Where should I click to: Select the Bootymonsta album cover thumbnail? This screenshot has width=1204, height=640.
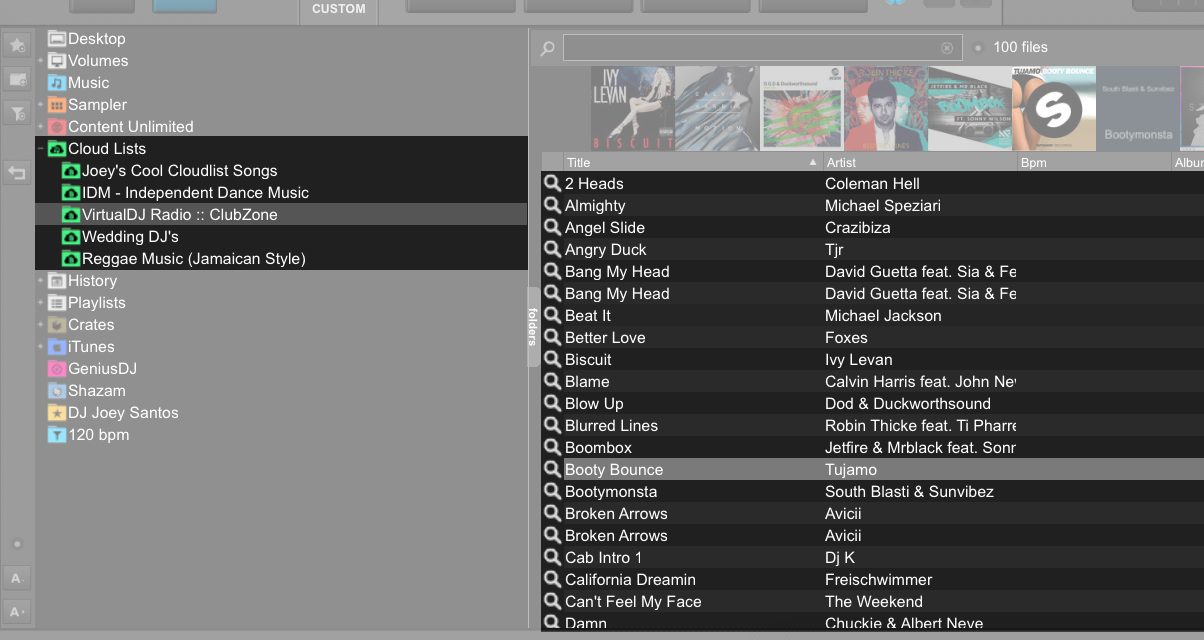click(x=1138, y=109)
